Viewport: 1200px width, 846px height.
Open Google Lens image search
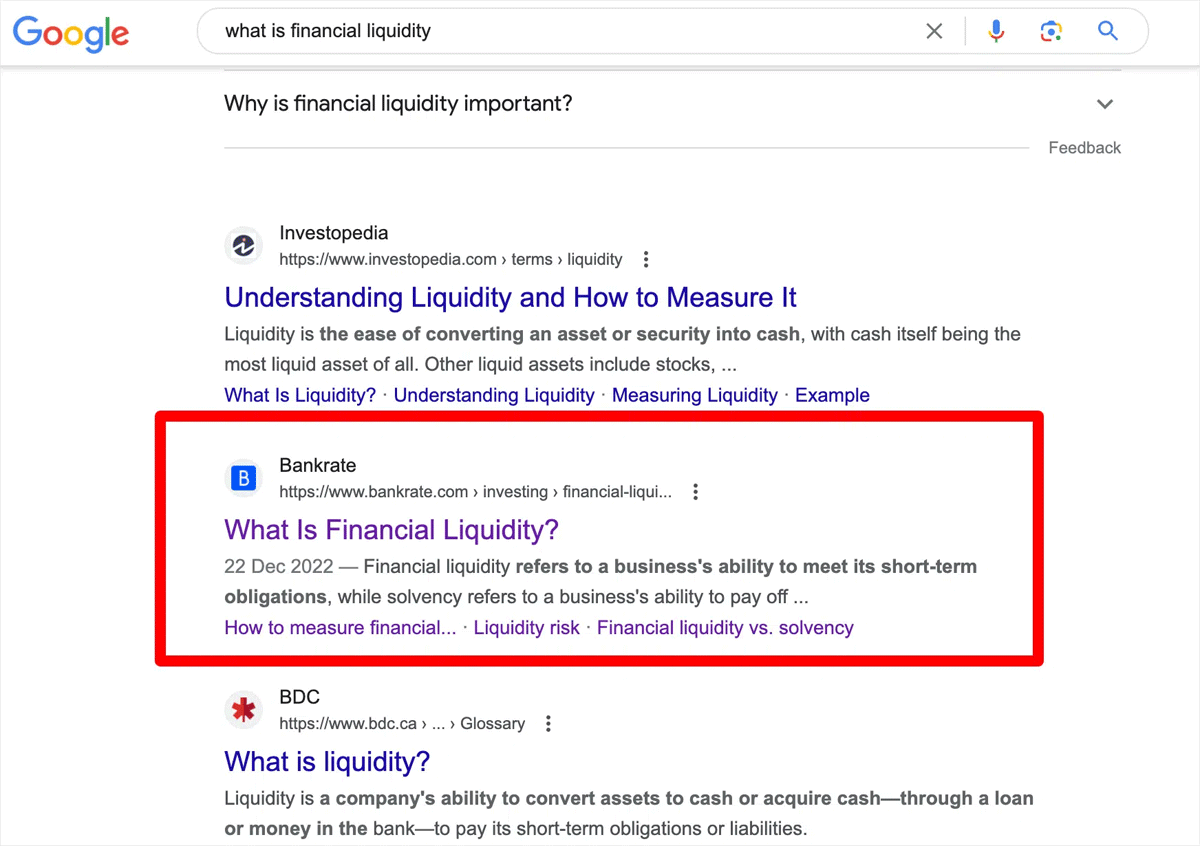point(1051,31)
